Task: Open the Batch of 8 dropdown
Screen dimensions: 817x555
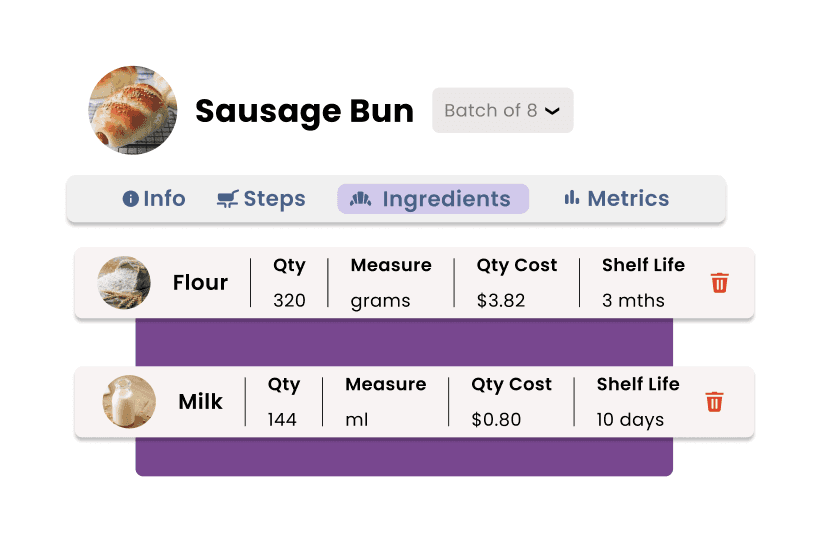Action: click(503, 110)
